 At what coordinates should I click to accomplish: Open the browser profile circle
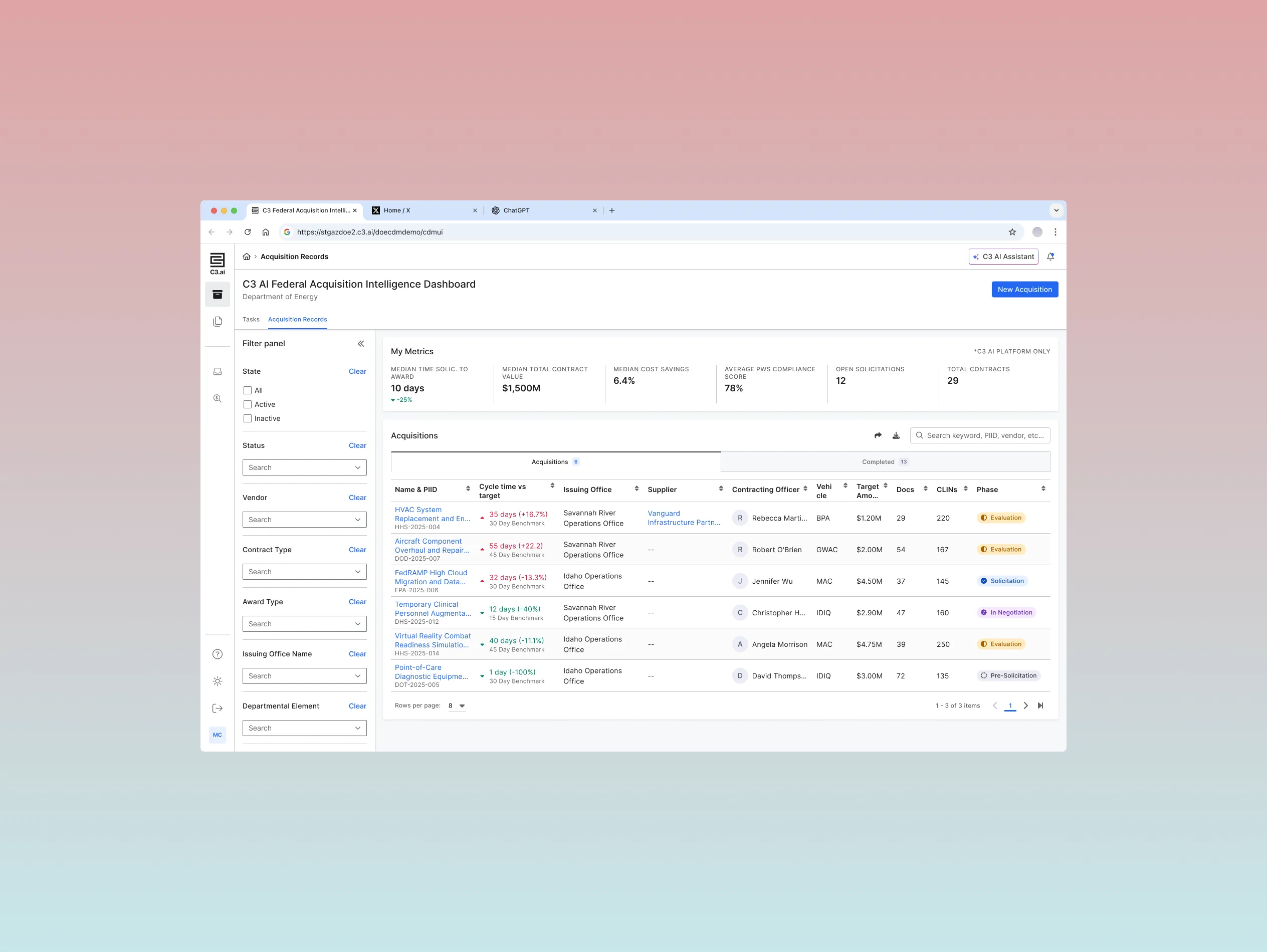[x=1037, y=232]
